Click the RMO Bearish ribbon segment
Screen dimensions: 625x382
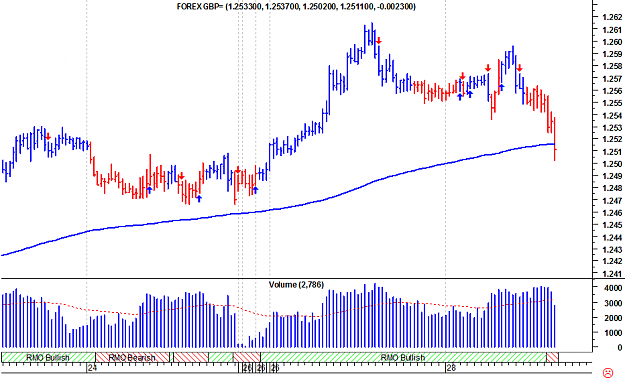tap(132, 357)
